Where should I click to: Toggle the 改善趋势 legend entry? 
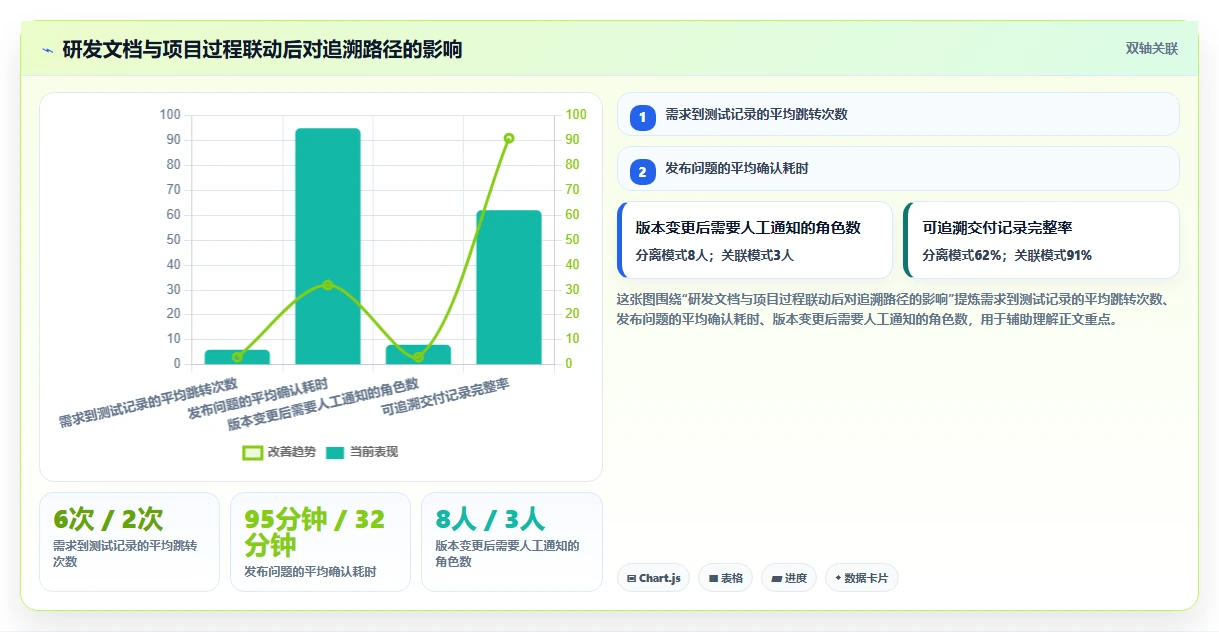pos(280,452)
